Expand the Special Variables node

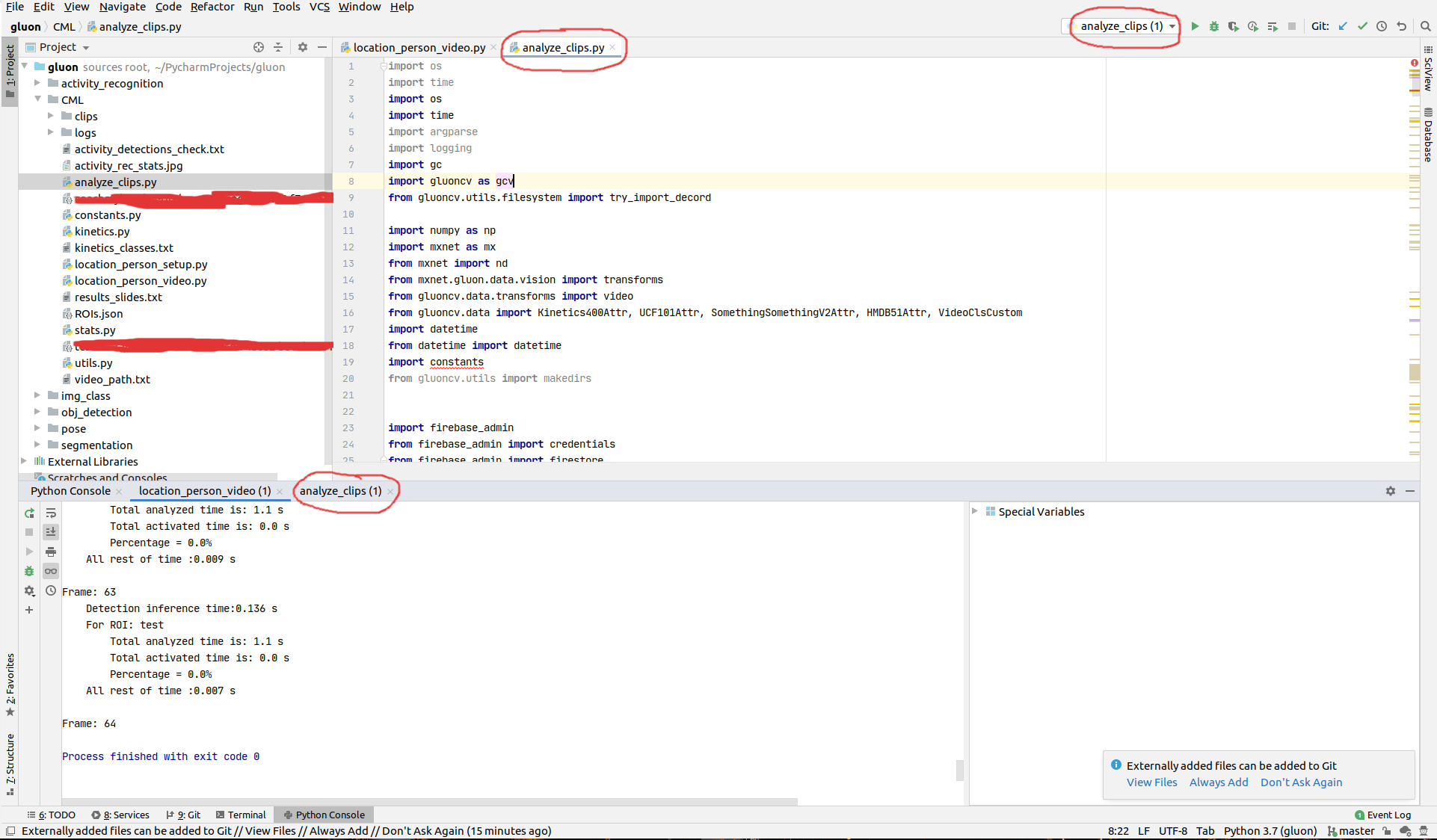(x=975, y=511)
